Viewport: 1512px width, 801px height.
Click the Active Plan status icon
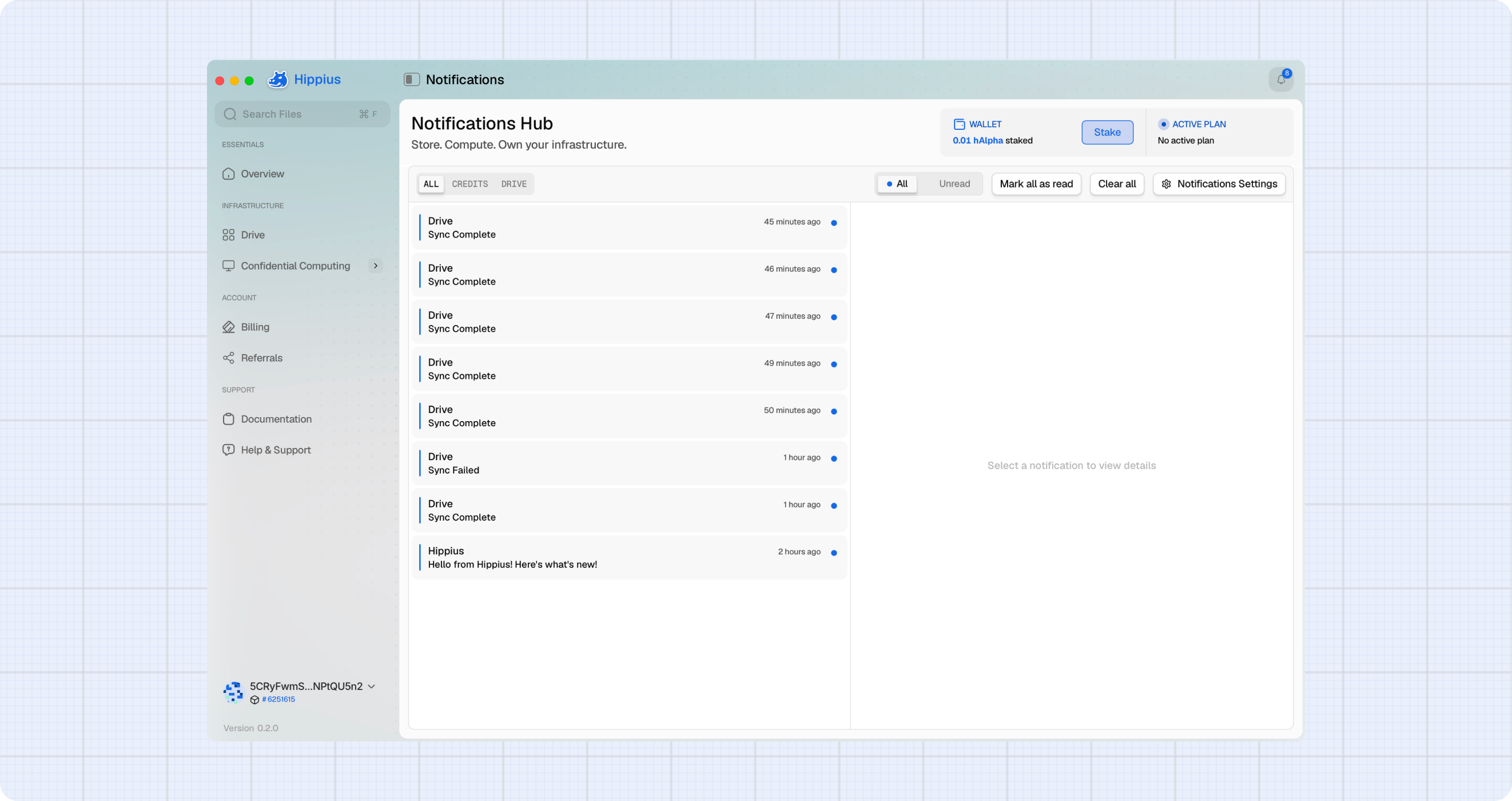tap(1163, 124)
